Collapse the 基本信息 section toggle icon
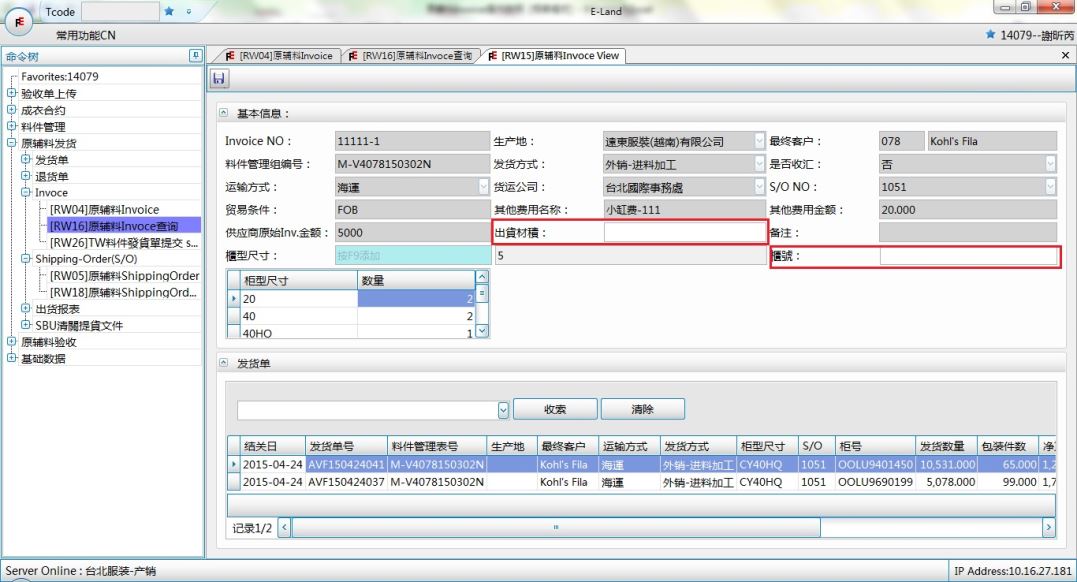Image resolution: width=1077 pixels, height=582 pixels. (224, 114)
